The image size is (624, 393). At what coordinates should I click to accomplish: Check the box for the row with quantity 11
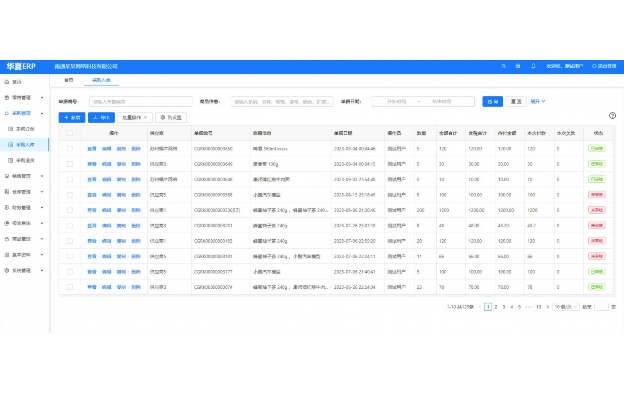pos(70,256)
